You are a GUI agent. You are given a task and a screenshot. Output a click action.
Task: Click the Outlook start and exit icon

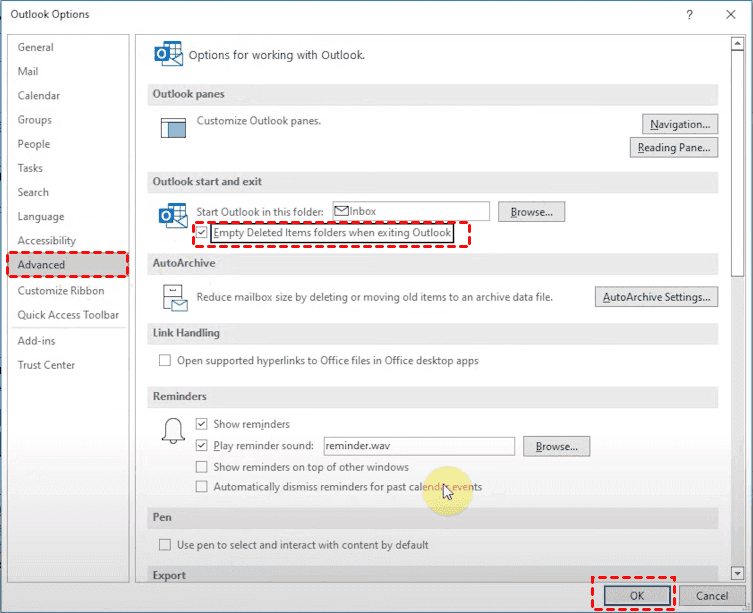click(x=173, y=215)
